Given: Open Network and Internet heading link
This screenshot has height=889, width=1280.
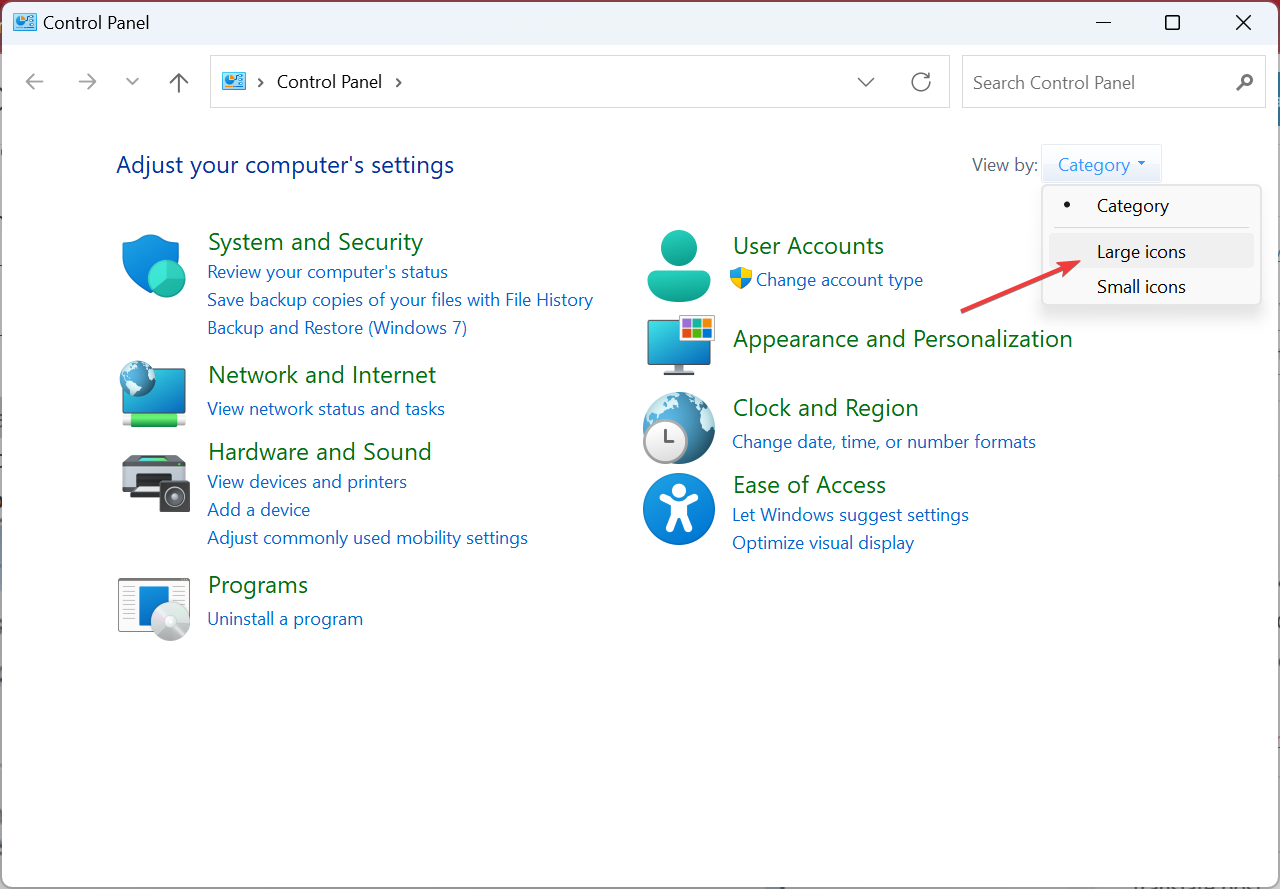Looking at the screenshot, I should pyautogui.click(x=322, y=375).
